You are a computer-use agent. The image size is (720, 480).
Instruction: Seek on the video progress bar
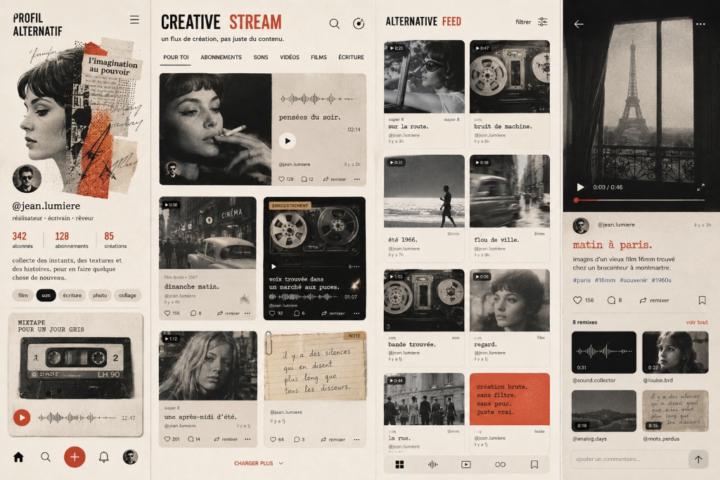pyautogui.click(x=640, y=200)
